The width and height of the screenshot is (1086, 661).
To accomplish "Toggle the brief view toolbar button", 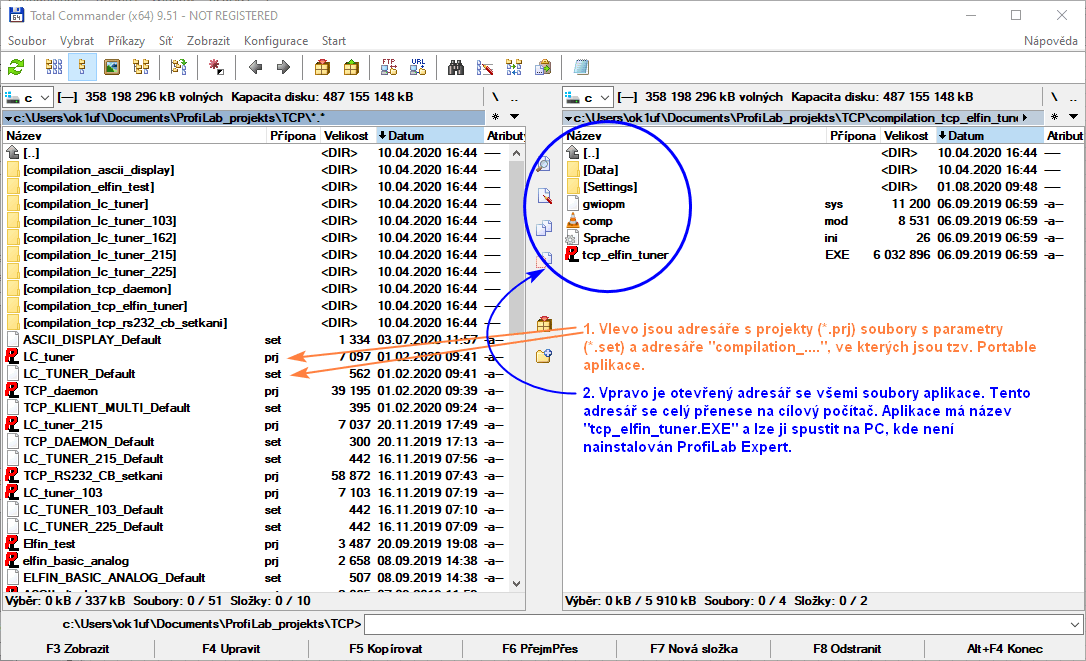I will [x=54, y=67].
